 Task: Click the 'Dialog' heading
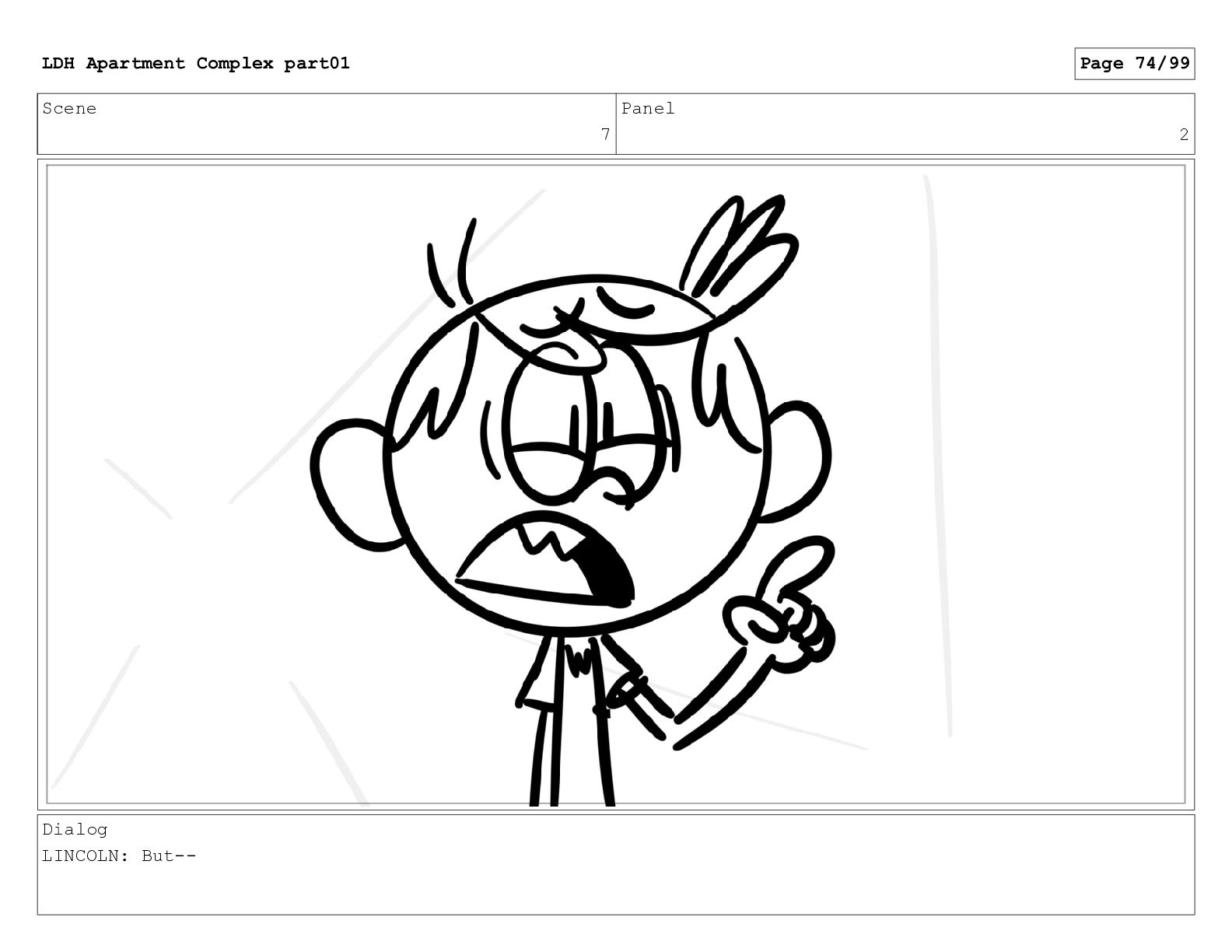[75, 830]
